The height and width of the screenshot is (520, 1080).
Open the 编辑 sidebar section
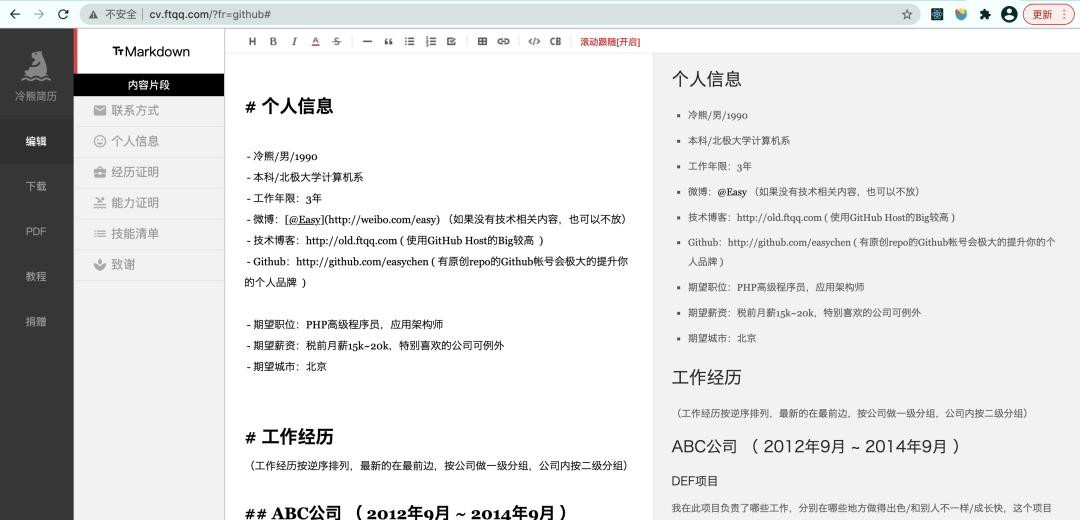coord(37,141)
